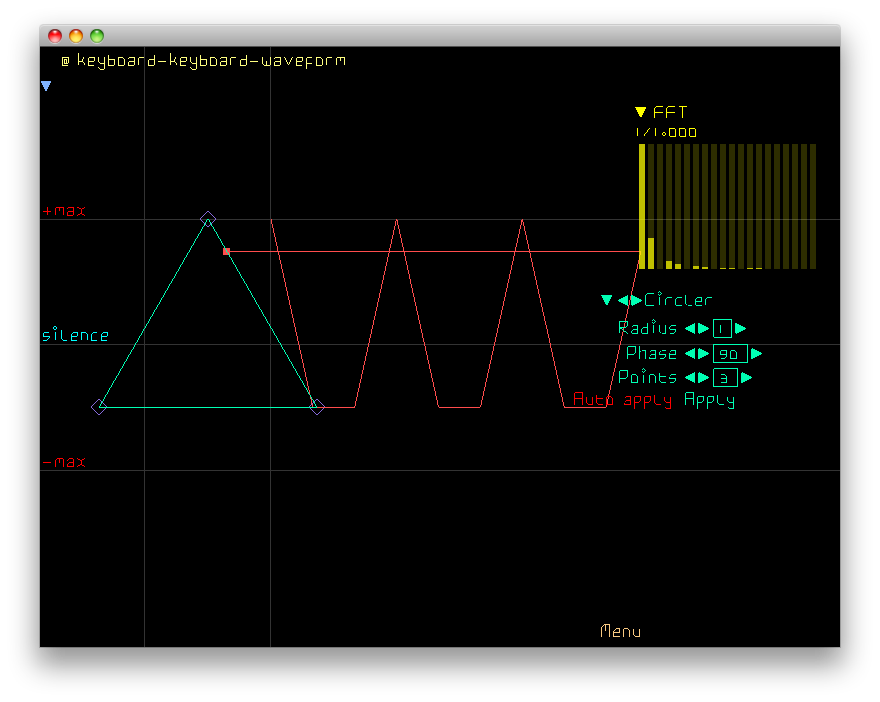Select the Points value field showing 3
The height and width of the screenshot is (702, 880).
click(722, 378)
